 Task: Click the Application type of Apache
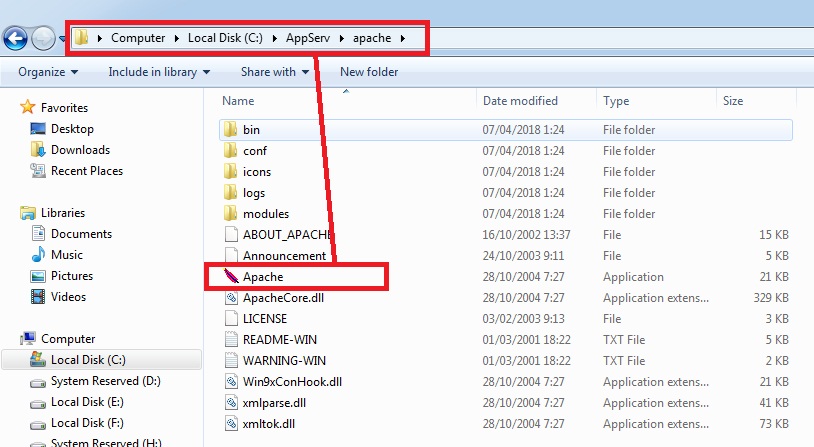(633, 277)
